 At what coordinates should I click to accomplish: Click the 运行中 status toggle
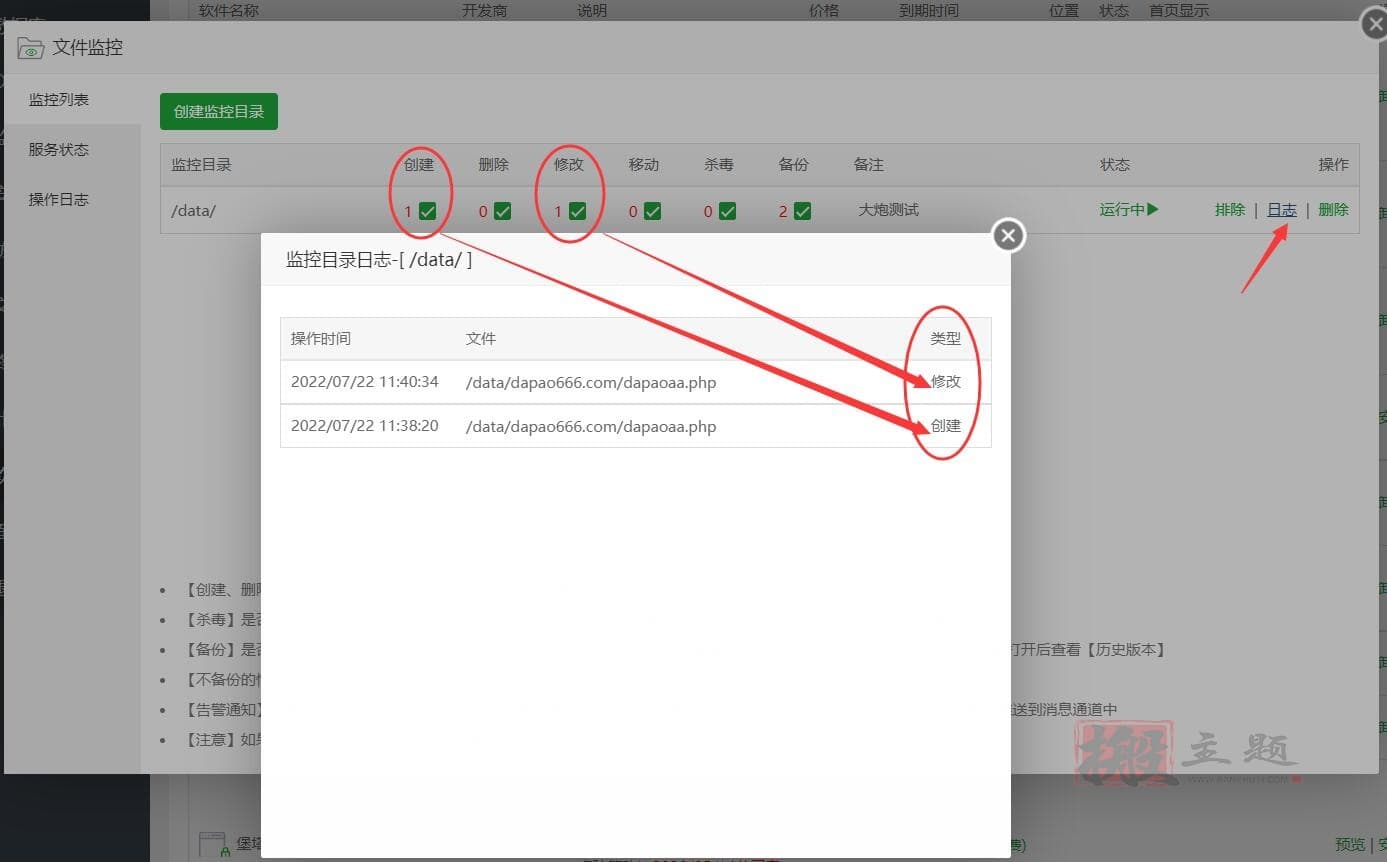[1129, 210]
